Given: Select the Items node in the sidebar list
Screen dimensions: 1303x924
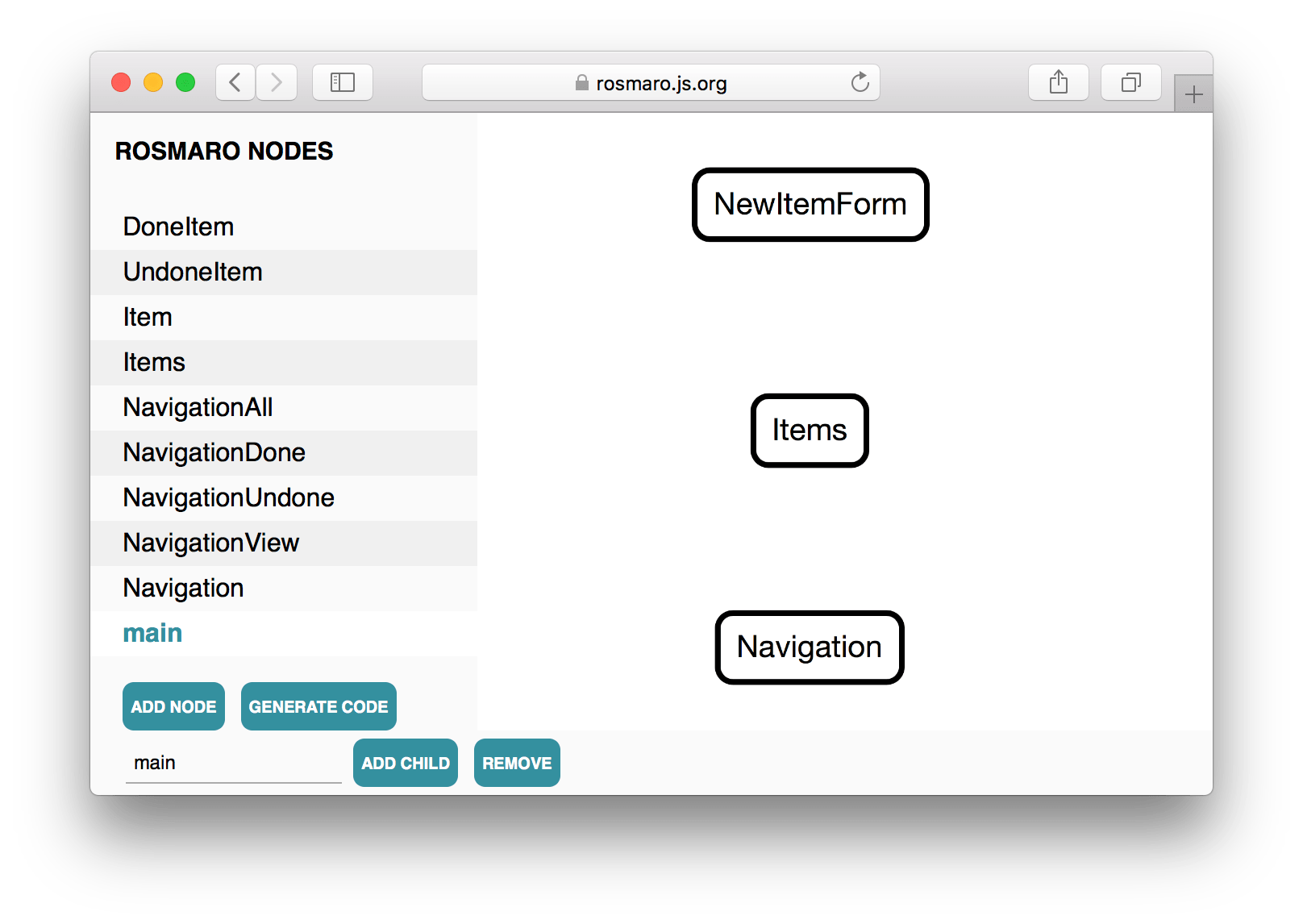Looking at the screenshot, I should point(284,362).
